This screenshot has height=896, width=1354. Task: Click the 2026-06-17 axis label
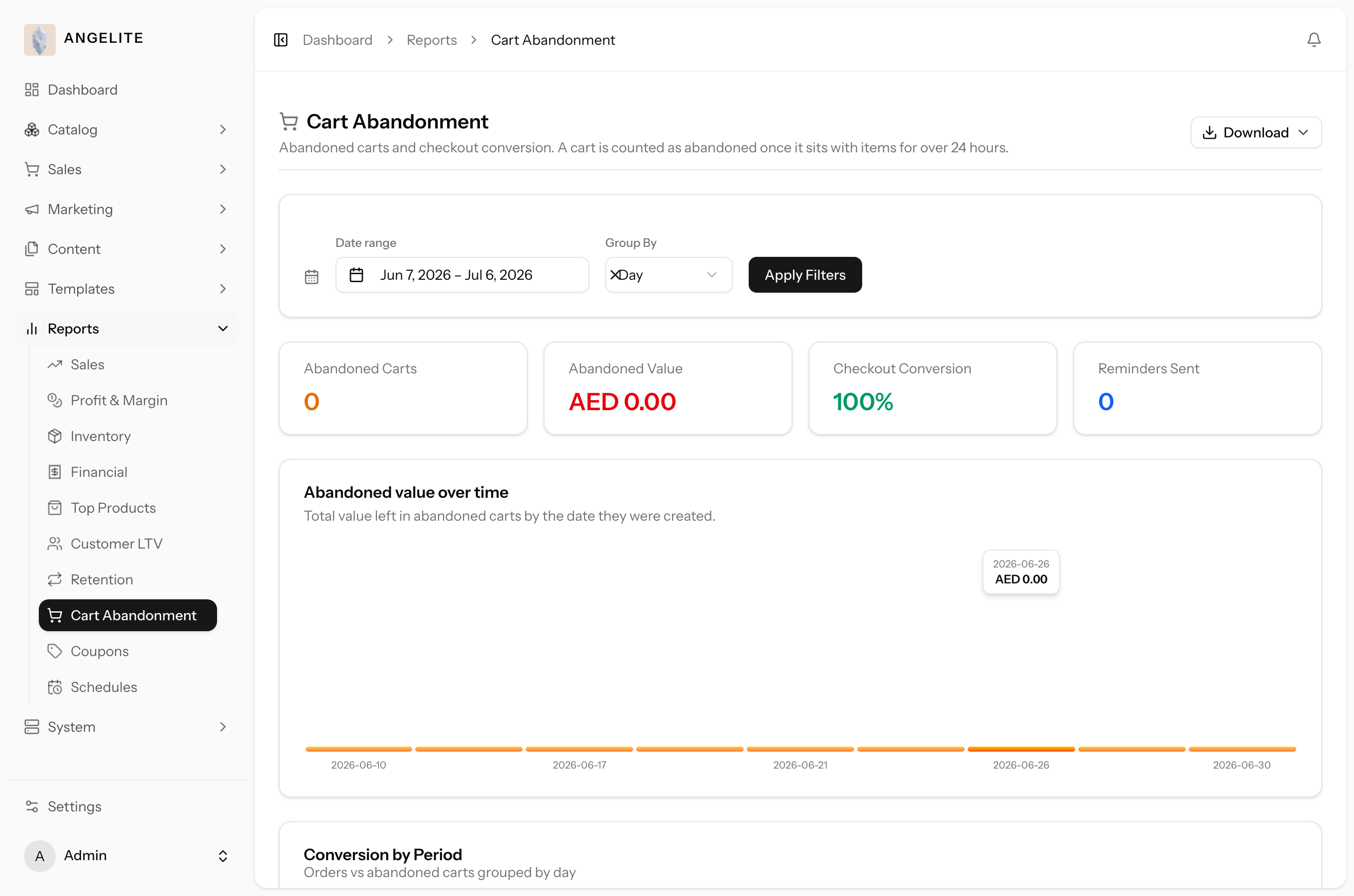[x=579, y=765]
